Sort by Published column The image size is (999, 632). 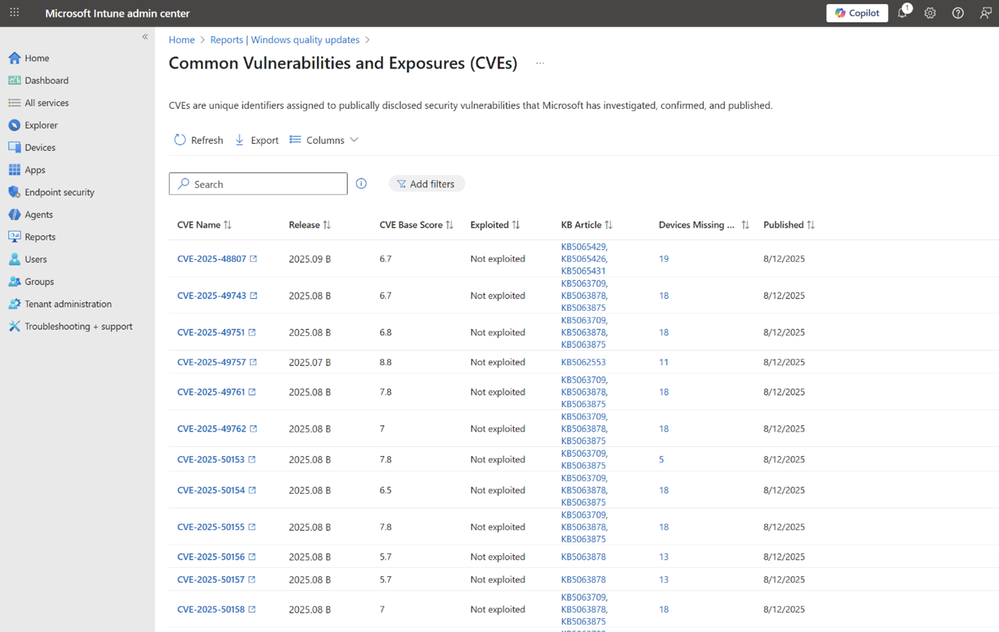[789, 225]
